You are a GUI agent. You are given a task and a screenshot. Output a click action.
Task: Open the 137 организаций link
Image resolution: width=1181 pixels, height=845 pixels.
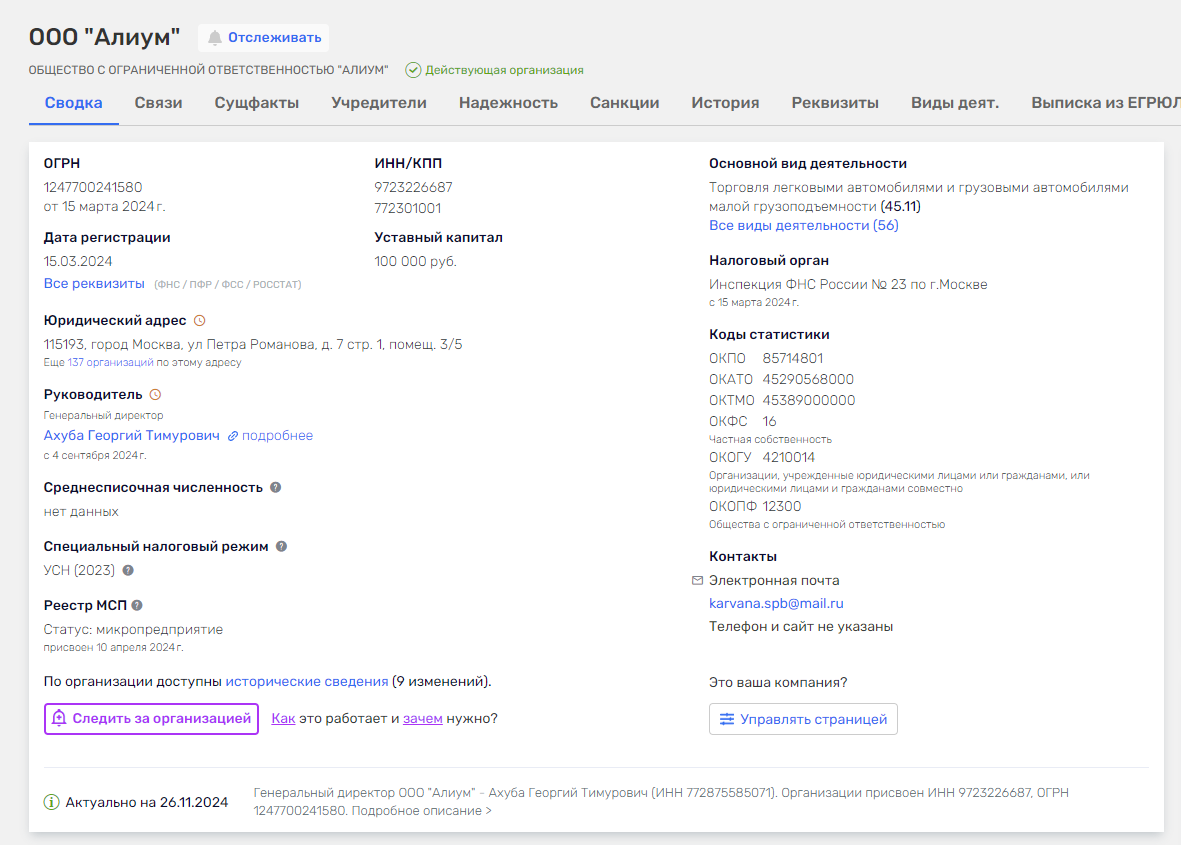(x=111, y=362)
